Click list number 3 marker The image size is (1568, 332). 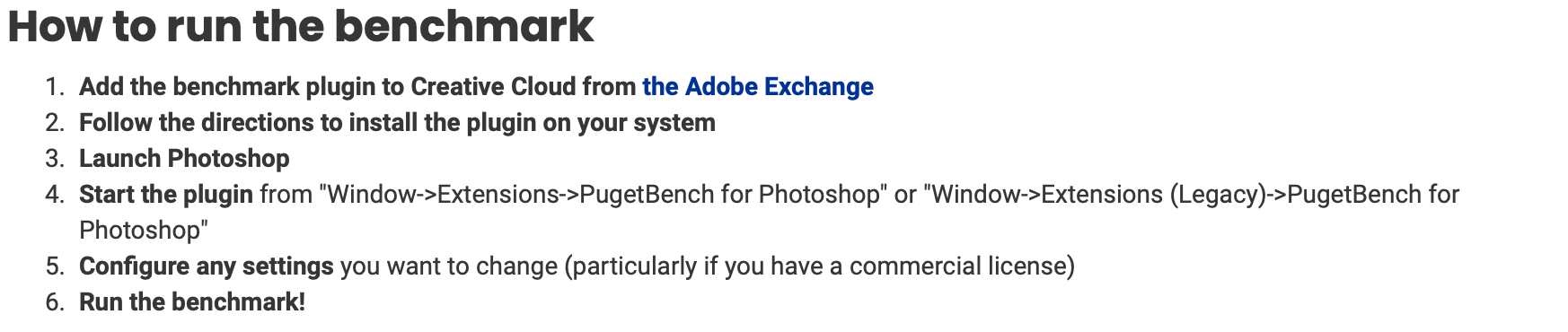(x=56, y=159)
